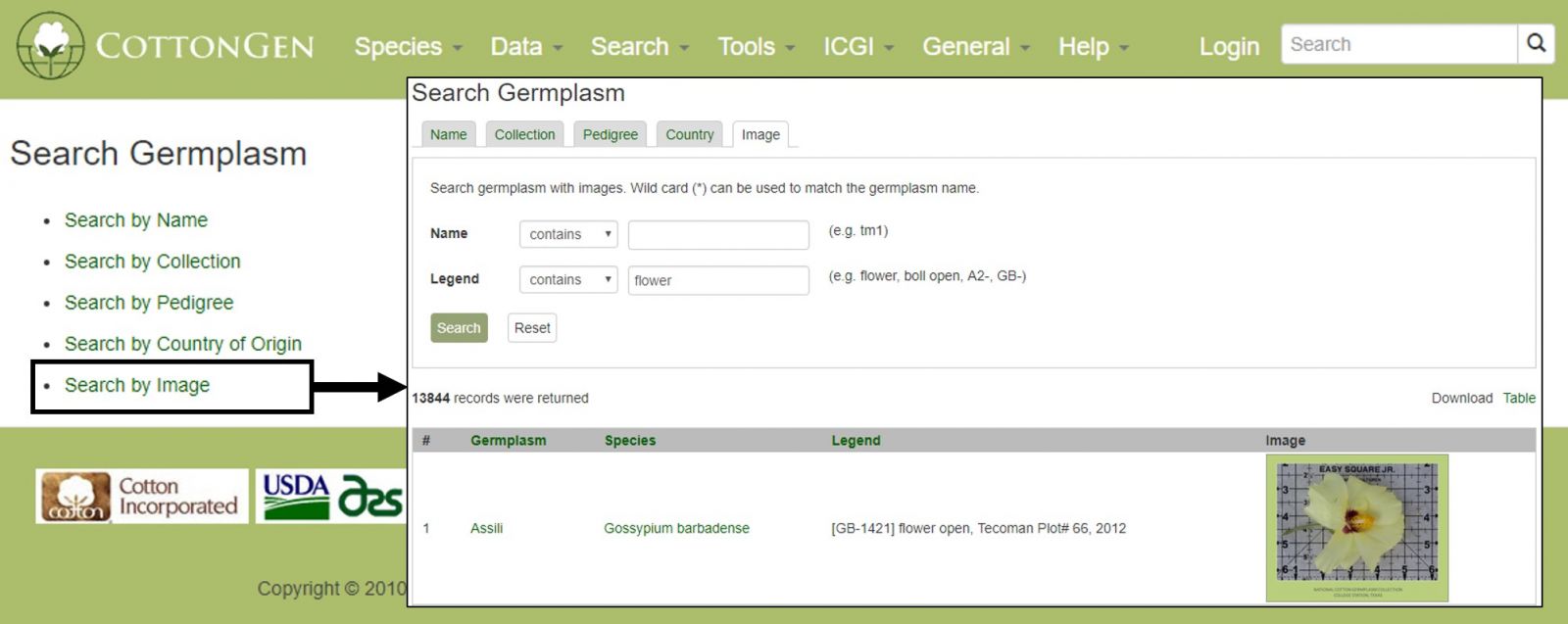
Task: Open the Name 'contains' match dropdown
Action: (568, 234)
